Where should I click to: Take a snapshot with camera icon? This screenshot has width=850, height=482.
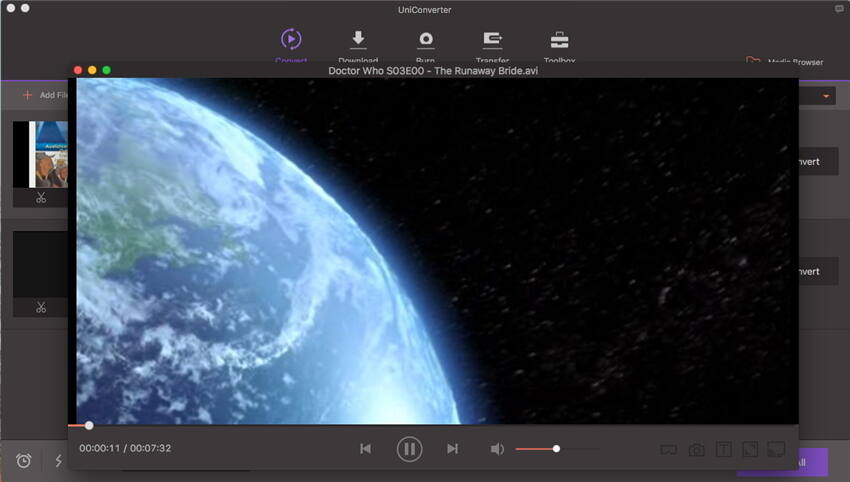(x=697, y=449)
